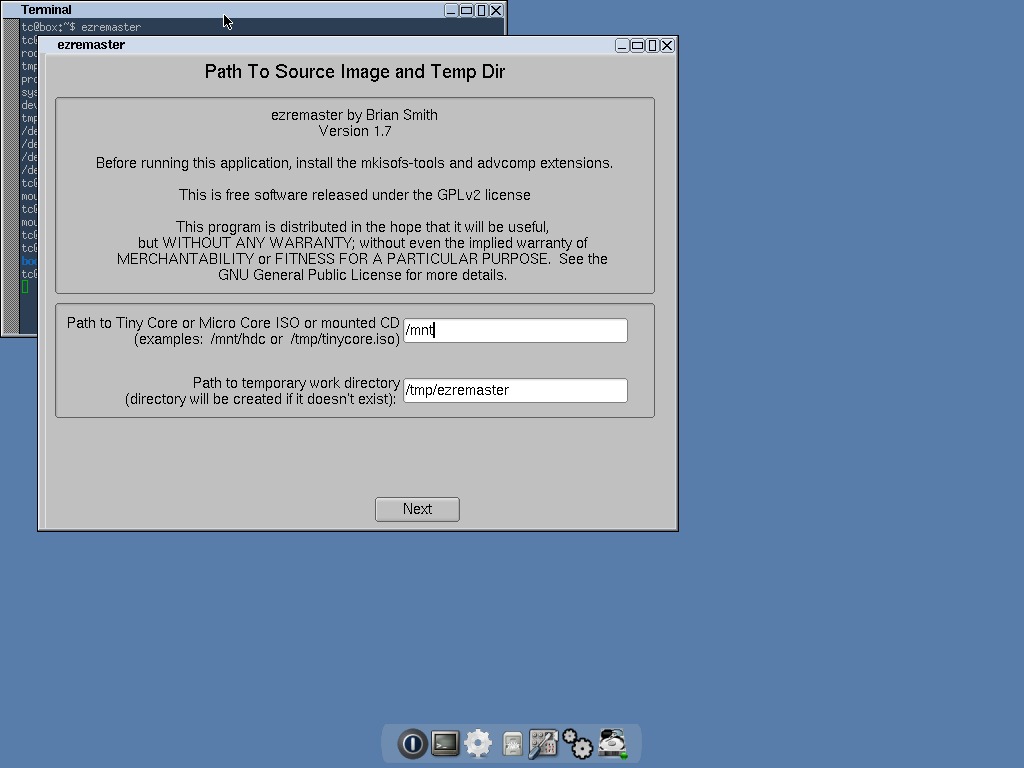Open the settings gears icon in the dock

[577, 743]
